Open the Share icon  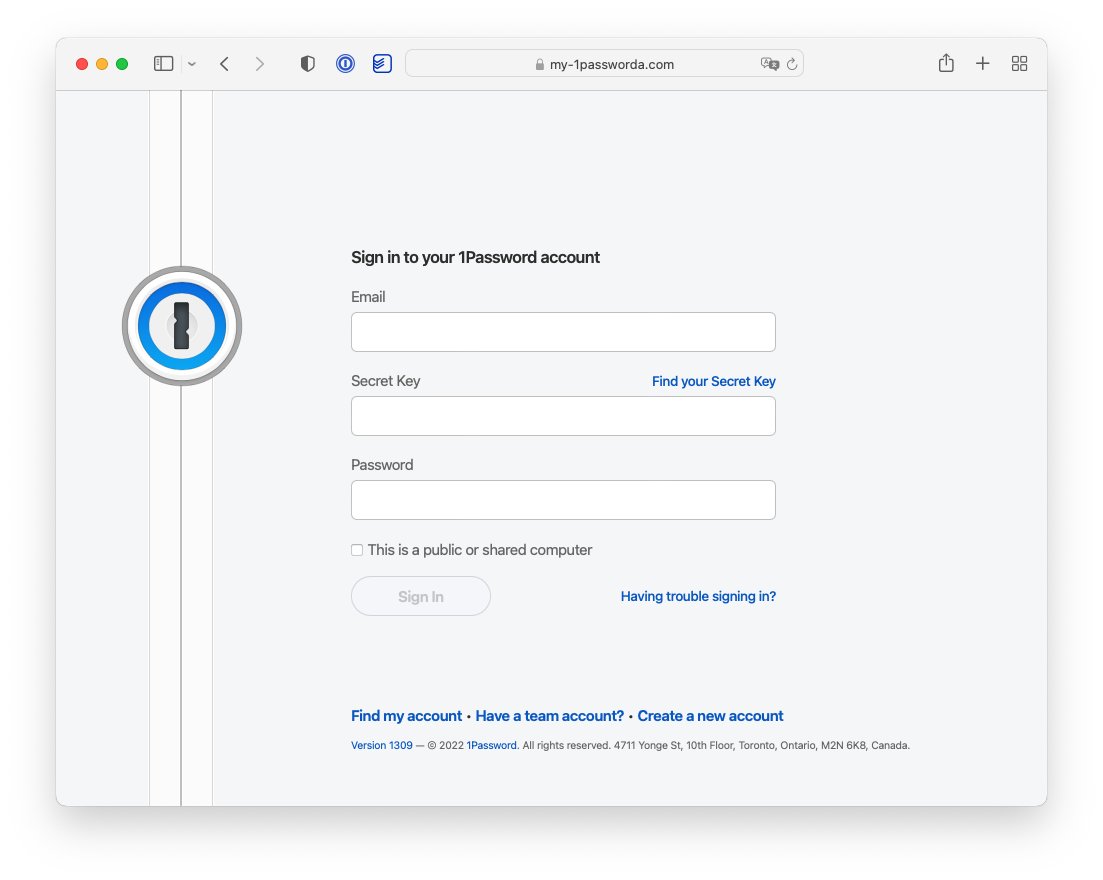tap(946, 63)
